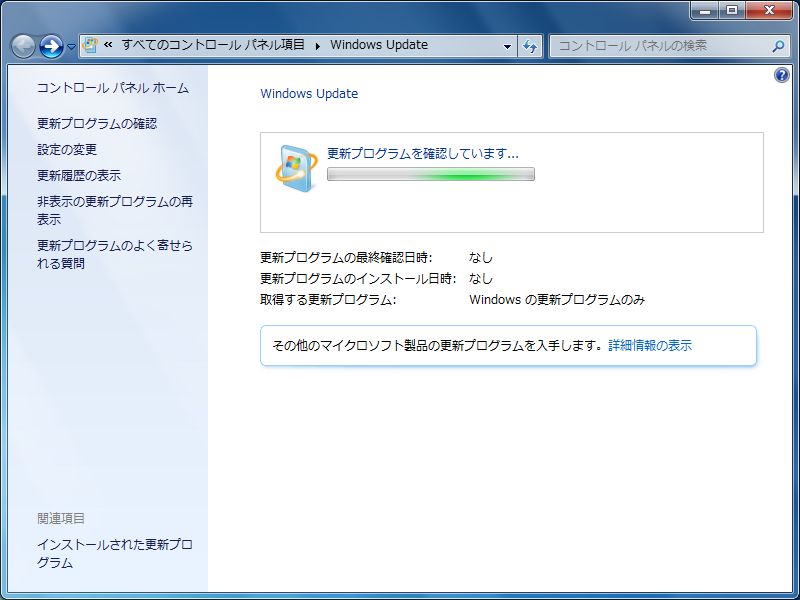The width and height of the screenshot is (800, 600).
Task: Click the double chevron in address bar
Action: 108,45
